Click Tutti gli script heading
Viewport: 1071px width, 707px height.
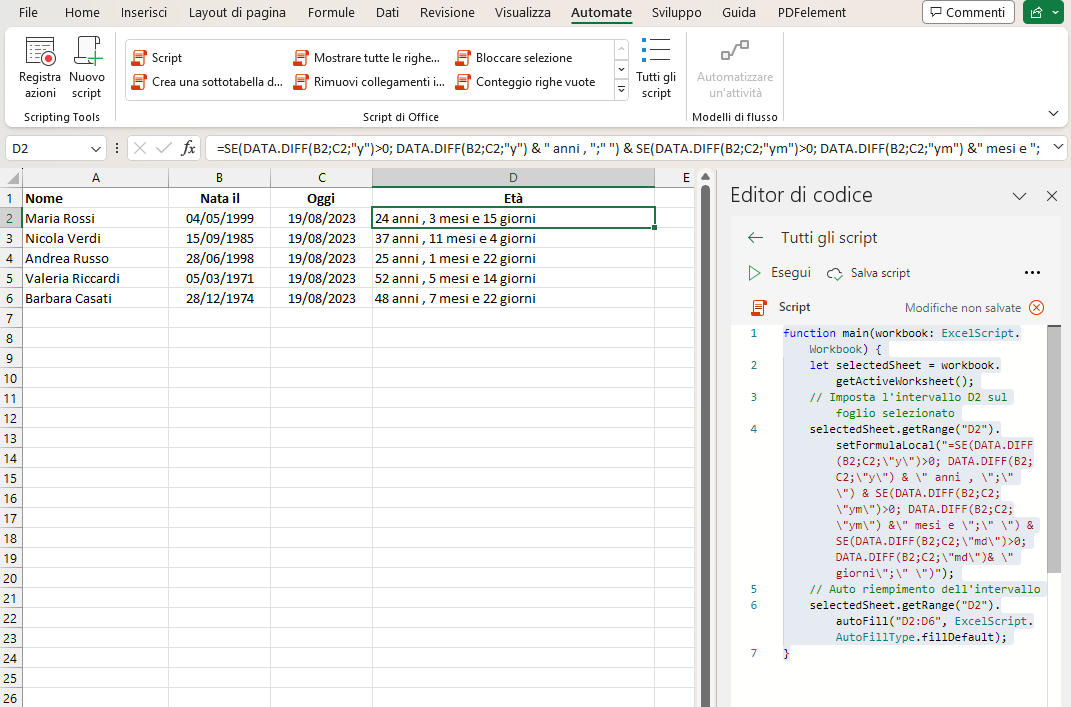(x=829, y=238)
